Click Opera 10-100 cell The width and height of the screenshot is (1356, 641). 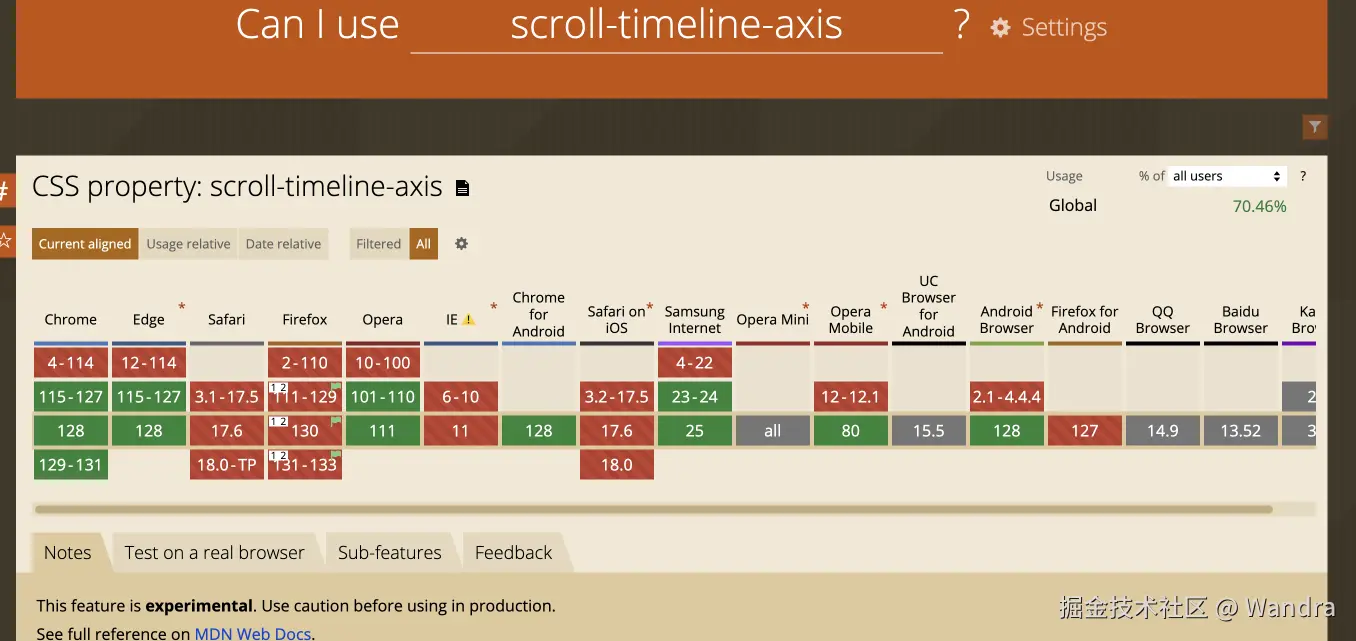(383, 363)
